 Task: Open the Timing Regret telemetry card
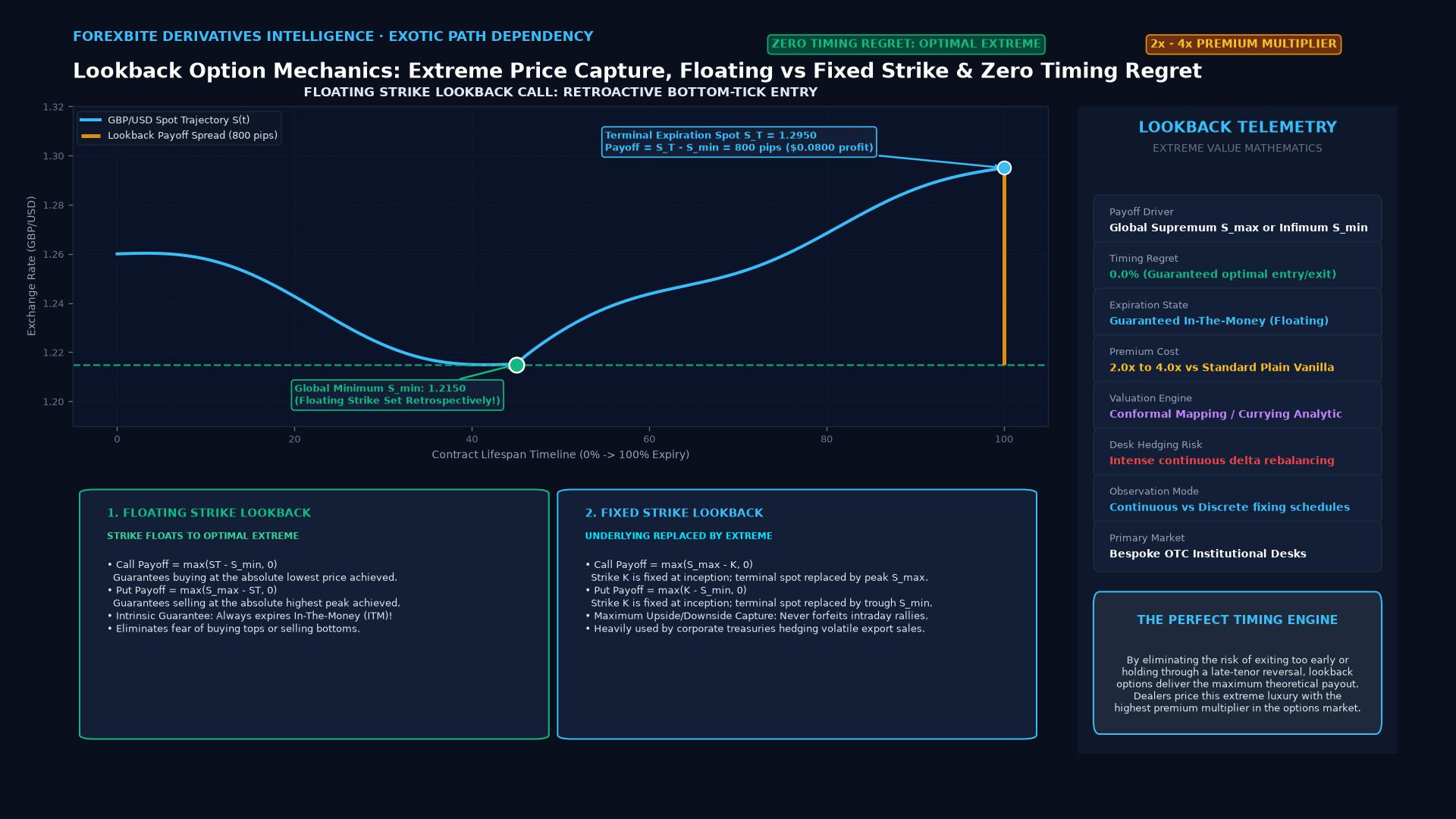1238,265
